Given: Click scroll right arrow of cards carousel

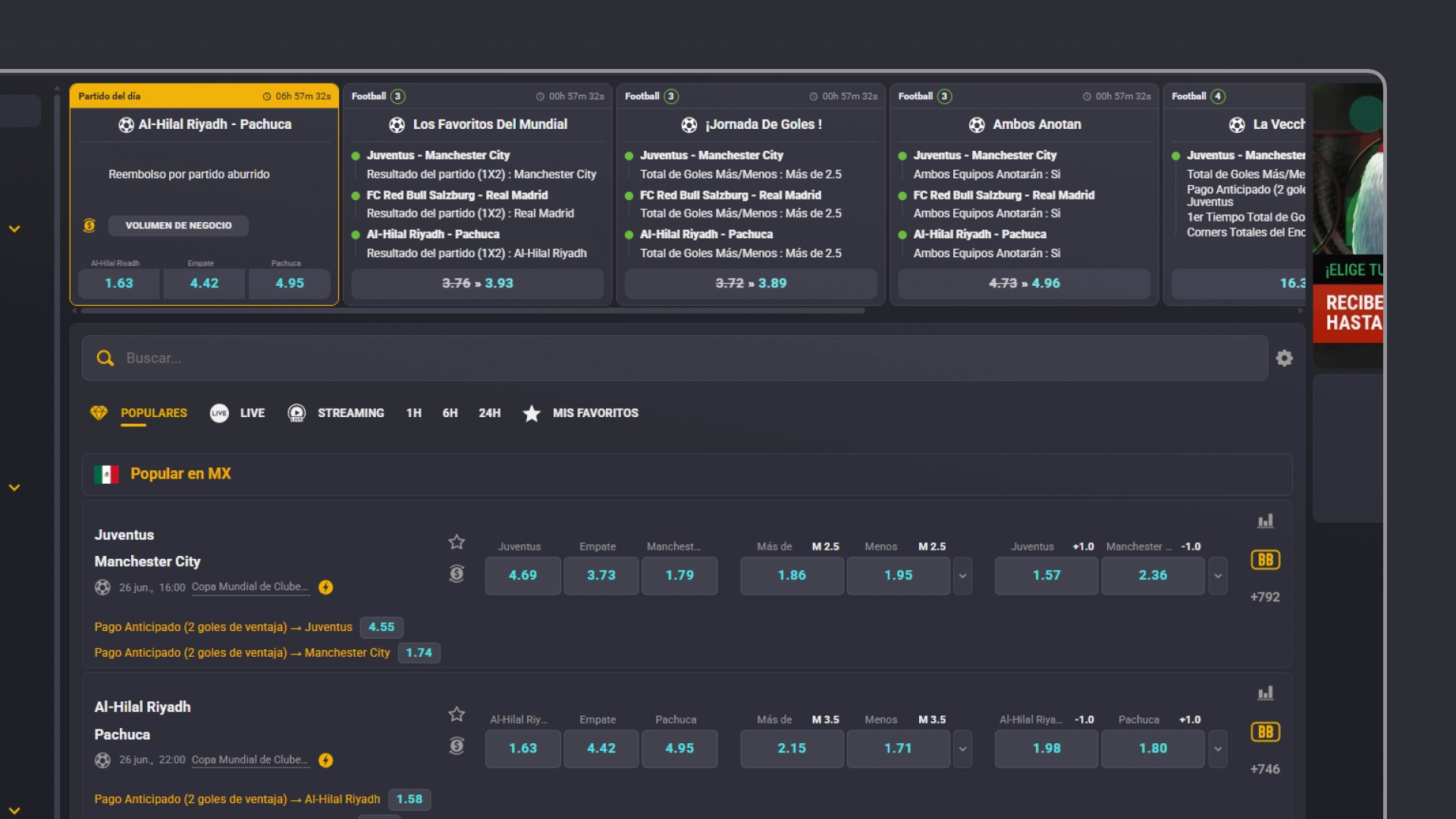Looking at the screenshot, I should tap(1301, 310).
